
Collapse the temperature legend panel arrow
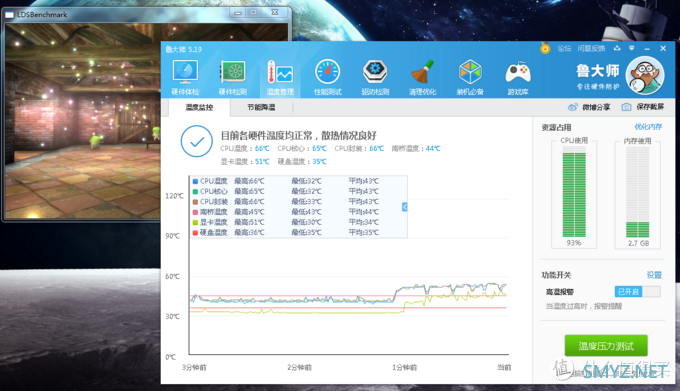click(405, 207)
